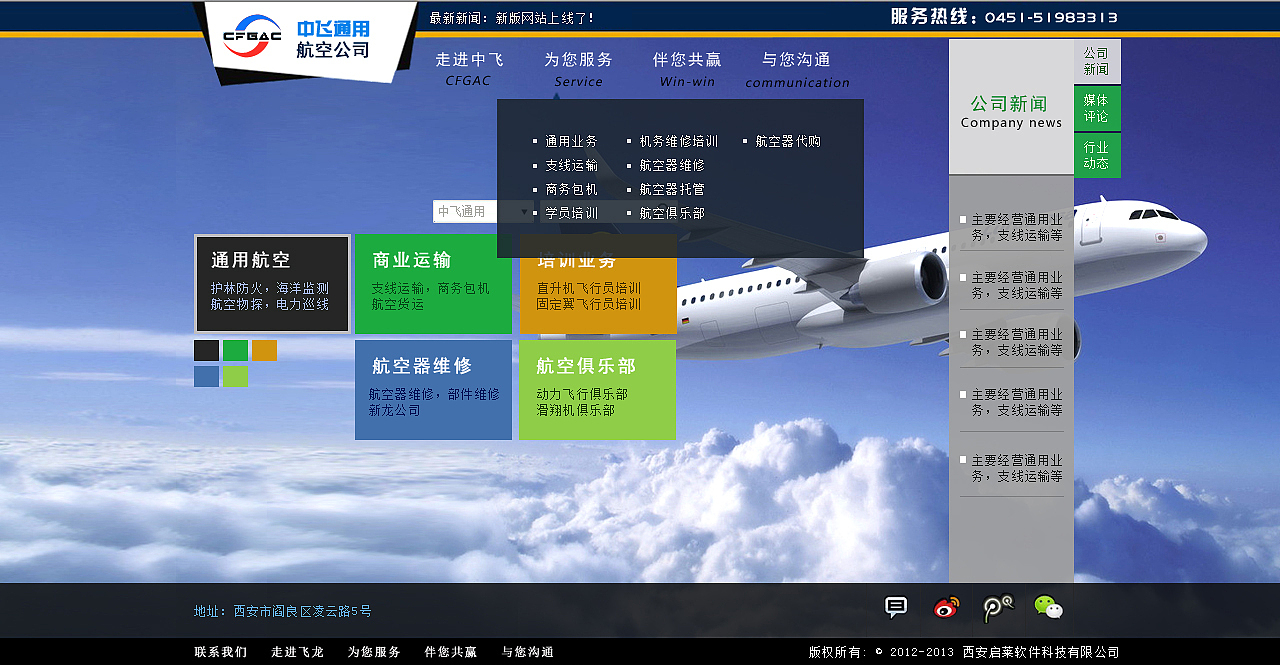This screenshot has height=665, width=1280.
Task: Pick the orange color swatch
Action: point(264,350)
